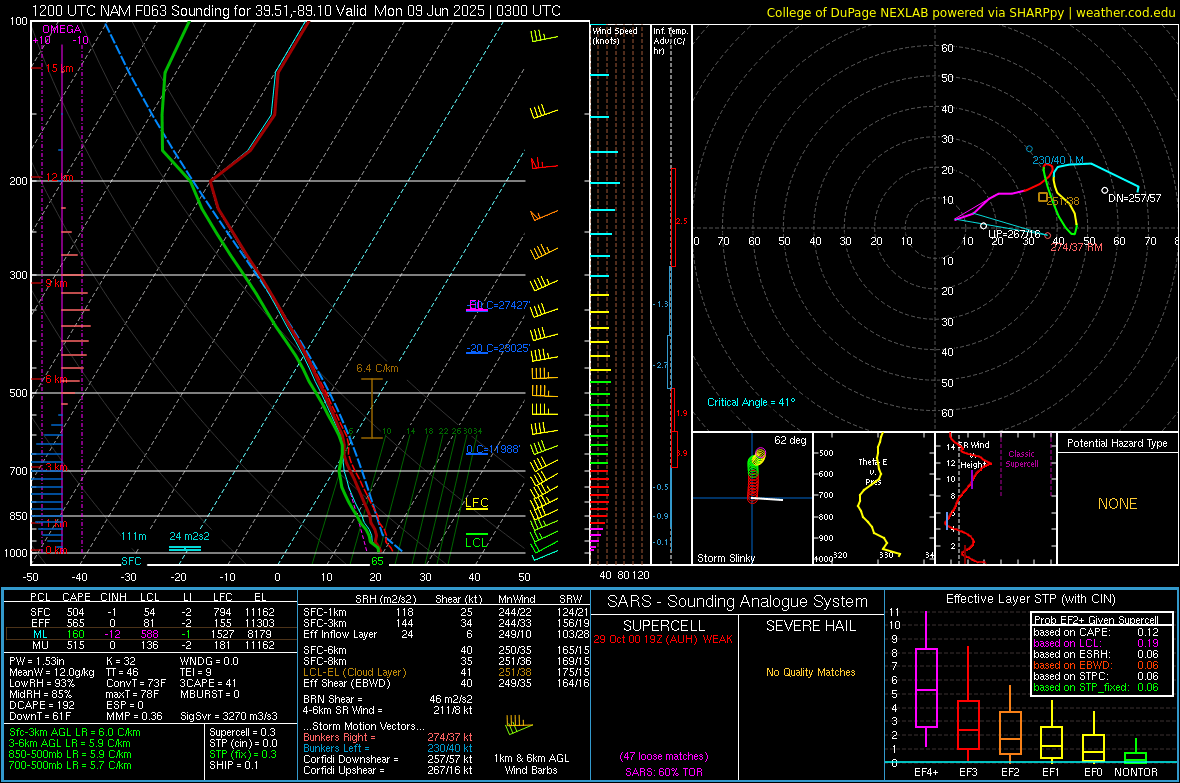
Task: Click the 230/40 LM hodograph label
Action: click(1057, 160)
